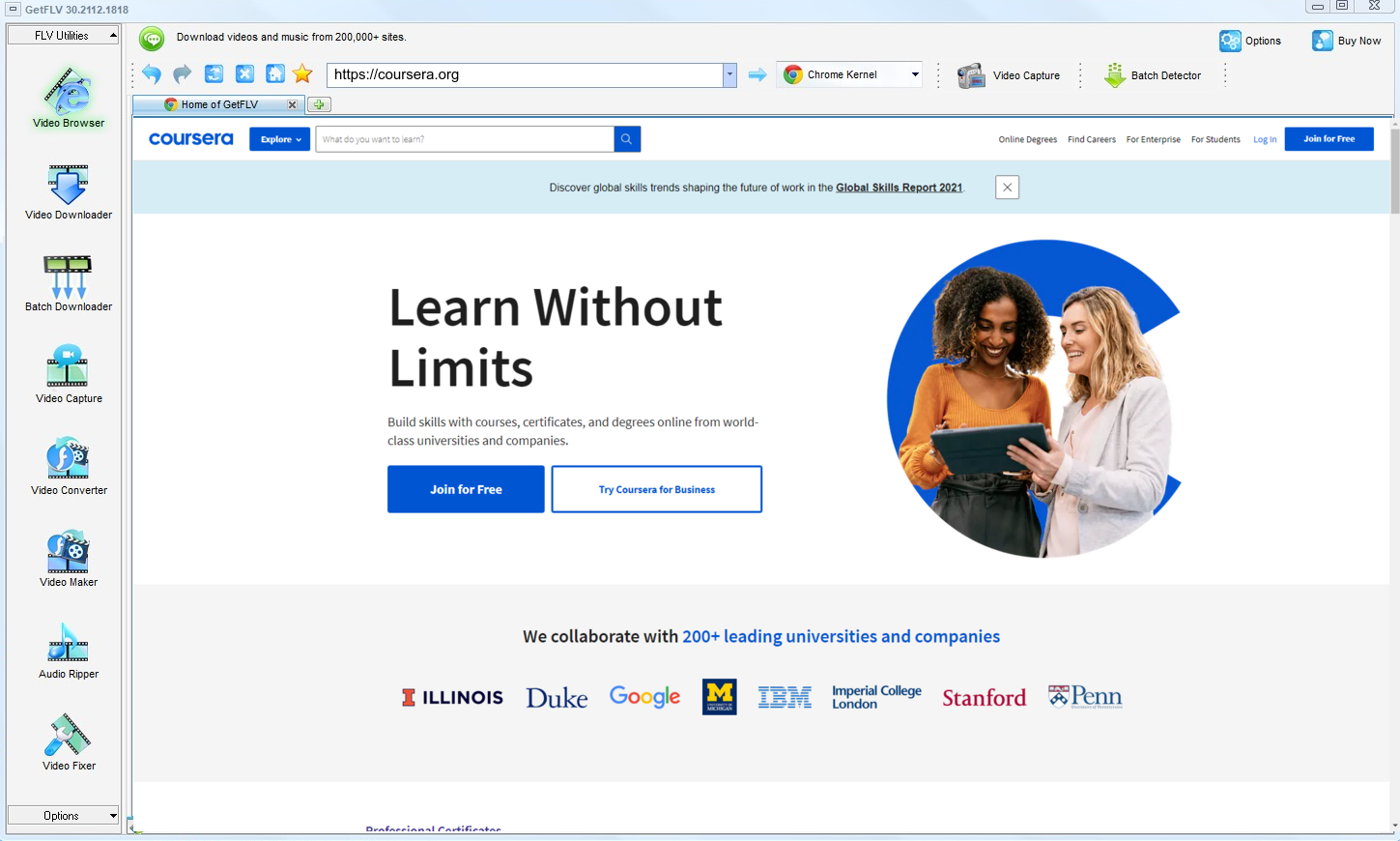This screenshot has height=841, width=1400.
Task: Click the Penn partner logo
Action: pyautogui.click(x=1085, y=697)
